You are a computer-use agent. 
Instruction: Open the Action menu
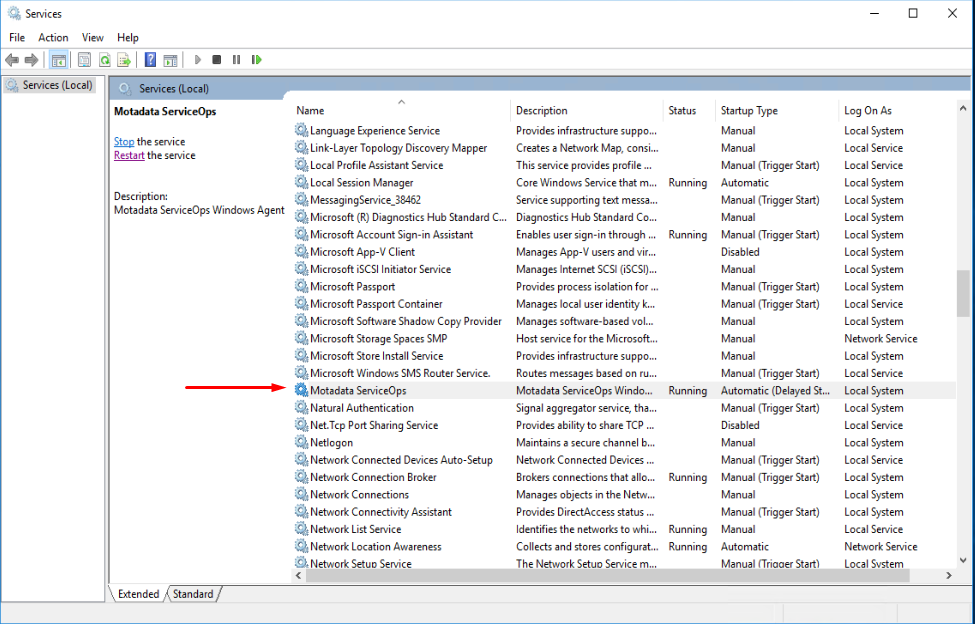(x=53, y=37)
